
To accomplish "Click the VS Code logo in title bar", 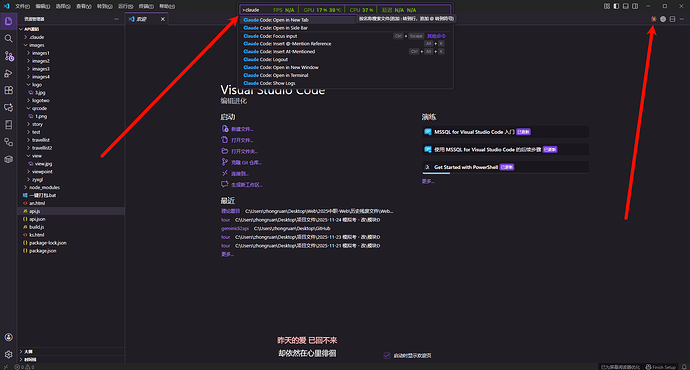I will (6, 6).
